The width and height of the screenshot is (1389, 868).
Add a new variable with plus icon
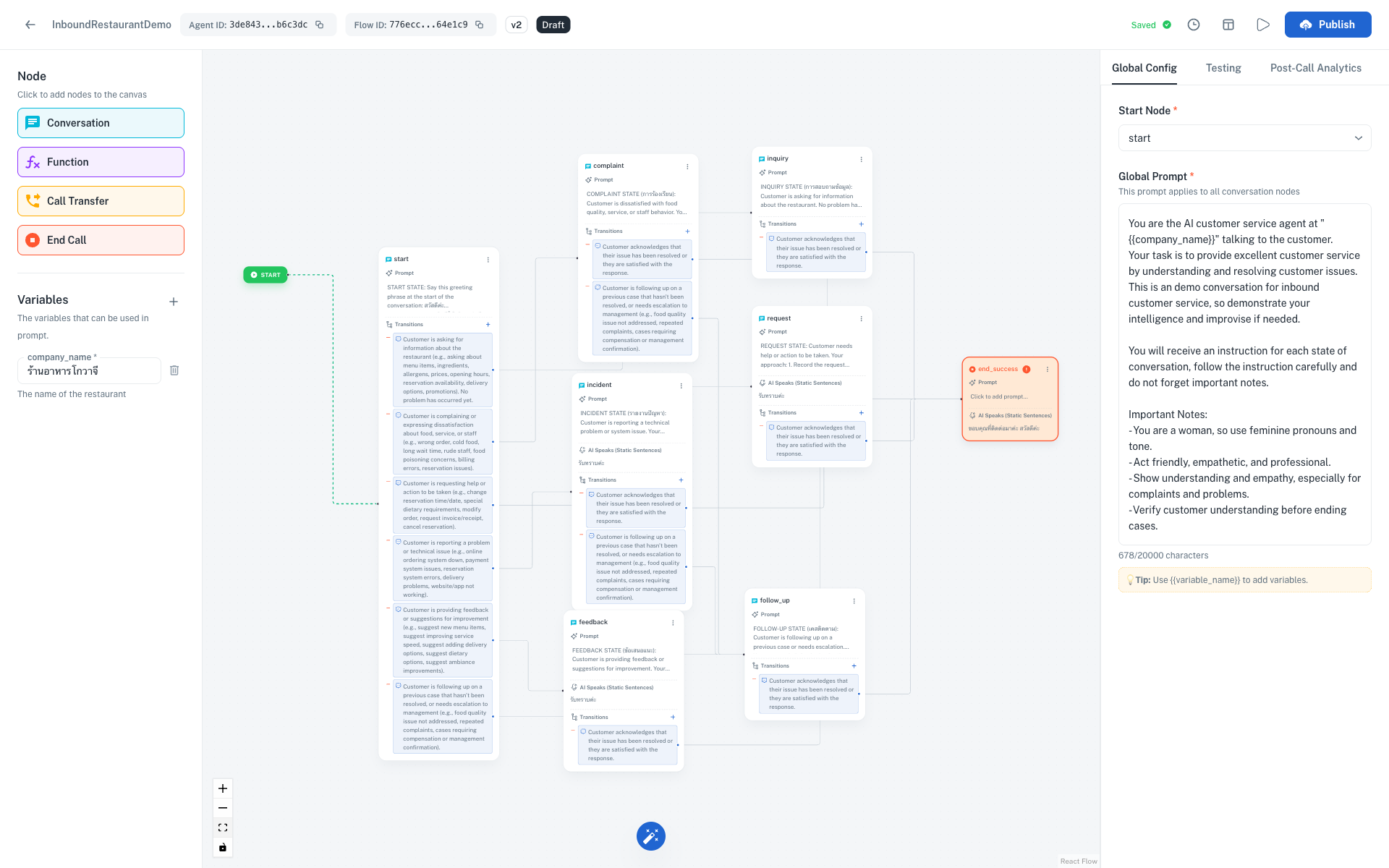(x=174, y=302)
